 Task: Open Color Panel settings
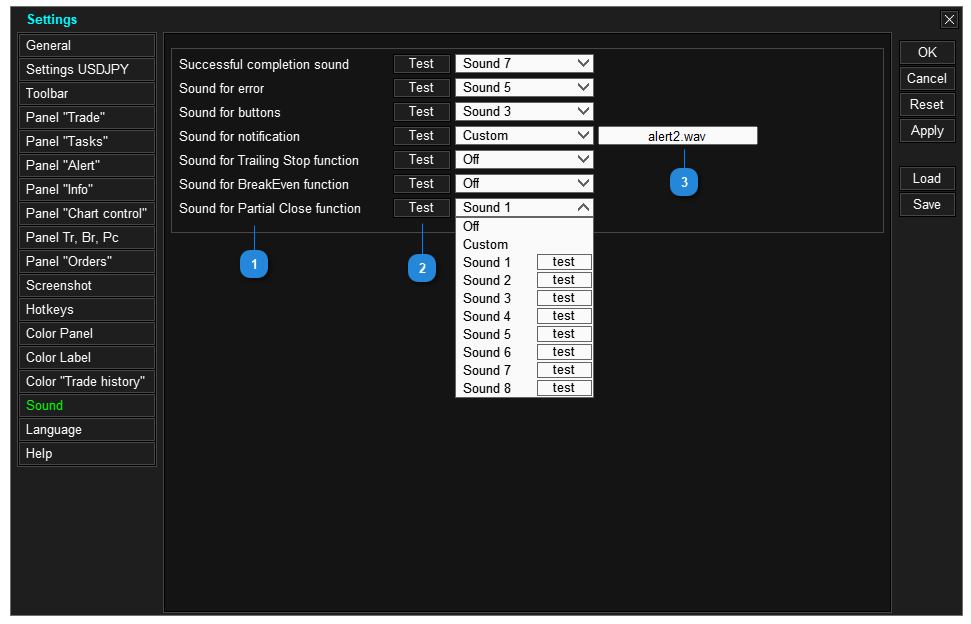click(87, 334)
